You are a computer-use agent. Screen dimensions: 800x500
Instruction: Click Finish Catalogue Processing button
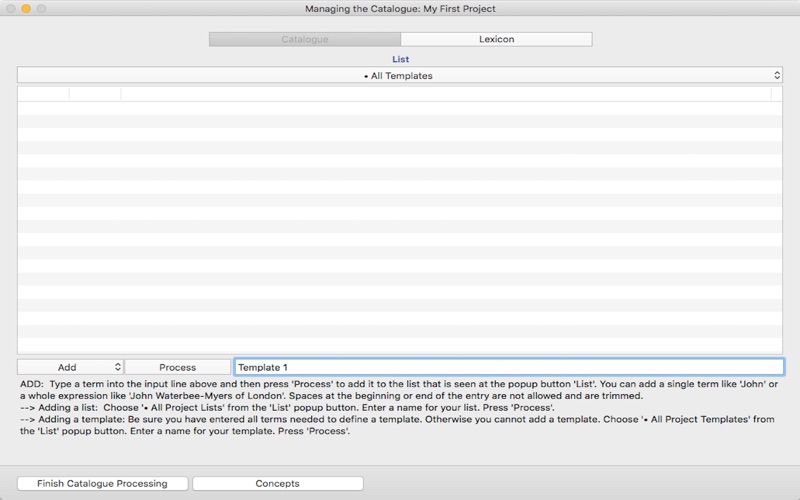[x=103, y=484]
